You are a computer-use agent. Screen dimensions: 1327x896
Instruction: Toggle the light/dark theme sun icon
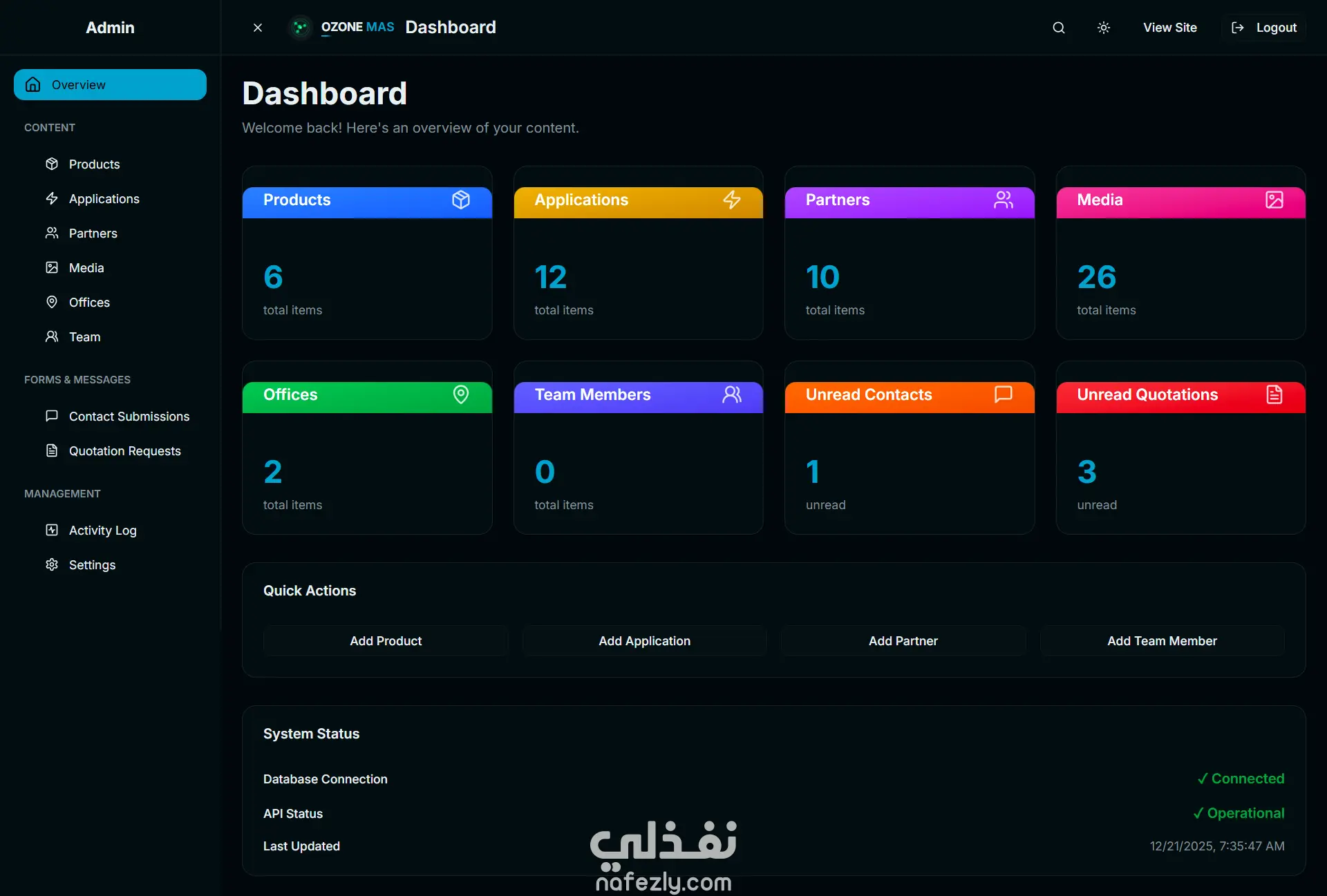[1104, 28]
